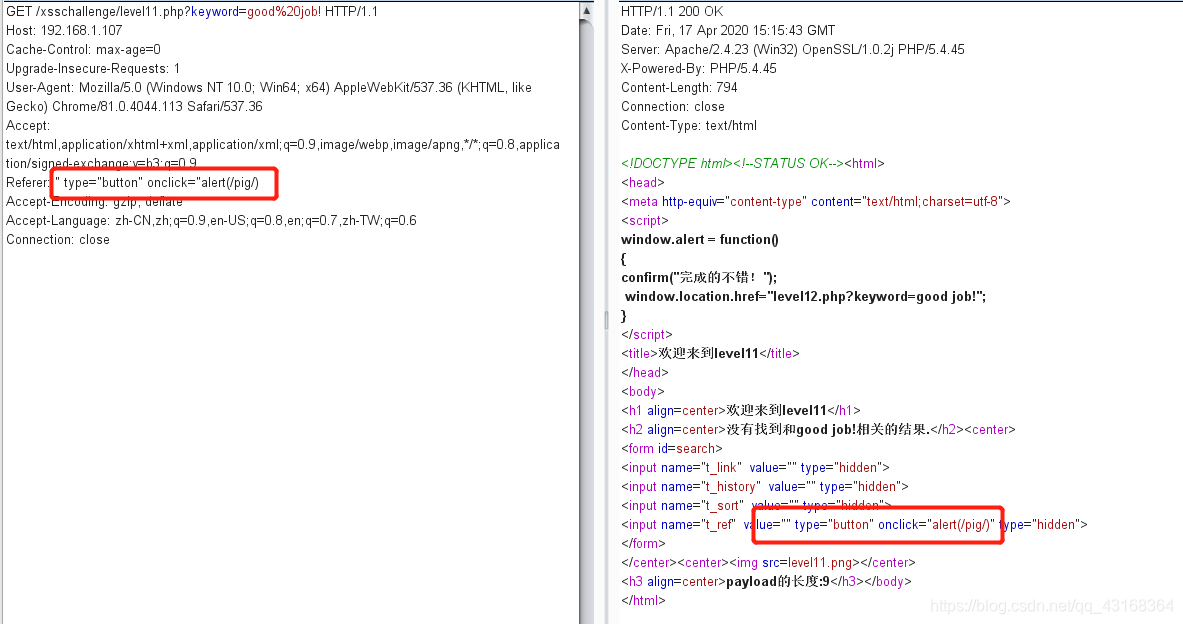Click the '<!DOCTYPE html><!--STATUS OK-->' line
This screenshot has width=1183, height=624.
[753, 164]
